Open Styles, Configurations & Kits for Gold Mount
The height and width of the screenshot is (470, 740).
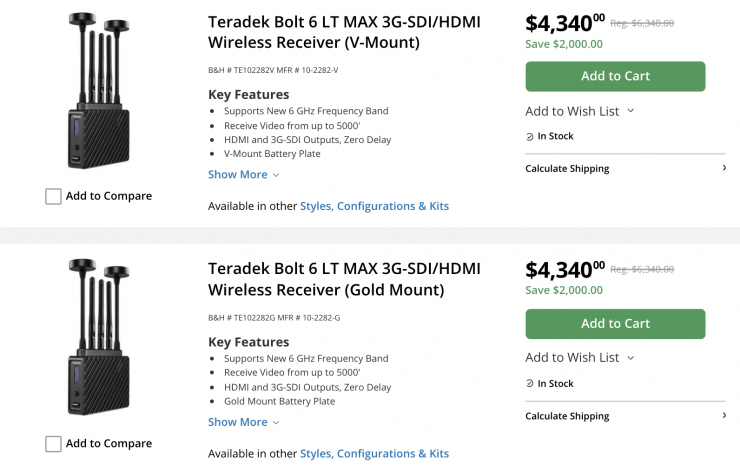[x=374, y=453]
